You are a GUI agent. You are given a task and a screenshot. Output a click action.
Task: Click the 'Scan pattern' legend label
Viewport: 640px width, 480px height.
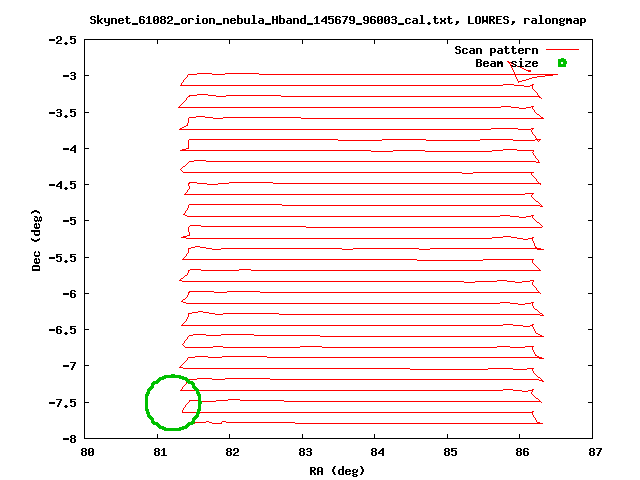click(x=496, y=50)
